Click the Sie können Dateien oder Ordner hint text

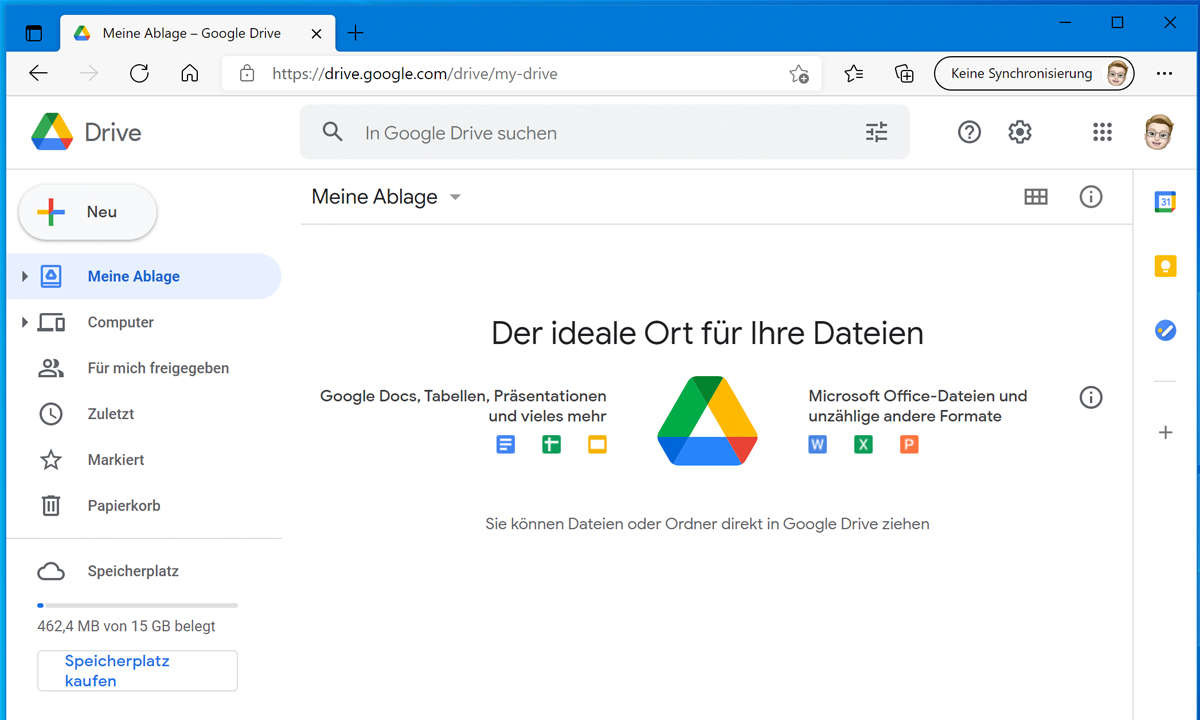click(707, 523)
